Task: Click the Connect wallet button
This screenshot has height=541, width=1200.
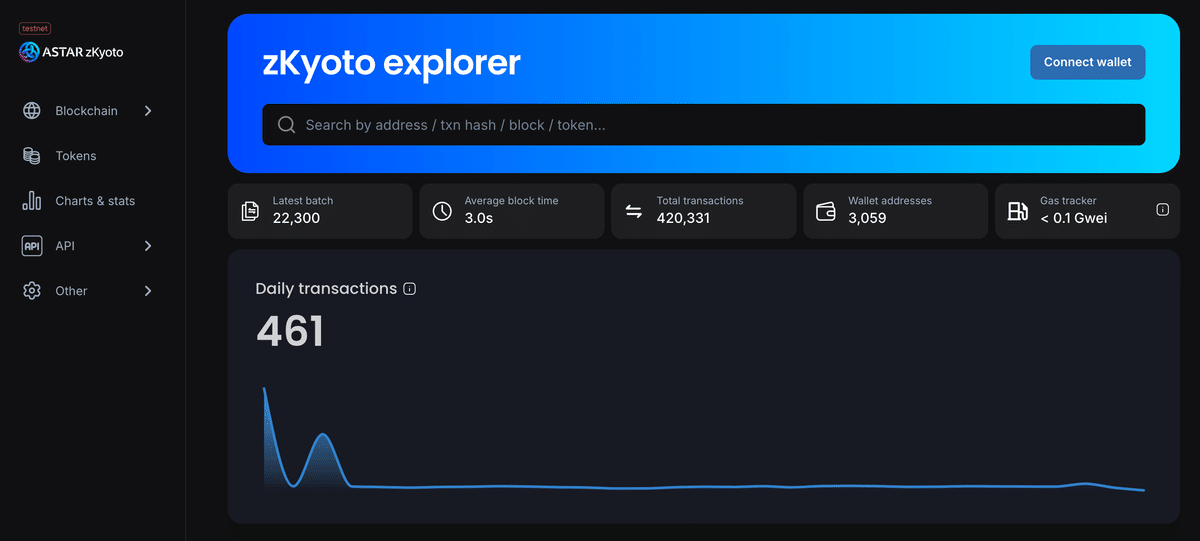Action: [x=1088, y=62]
